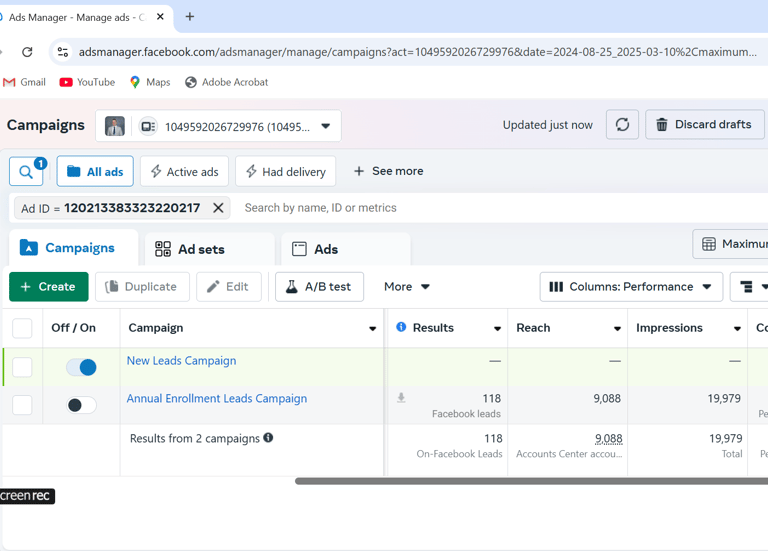Check the select-all header checkbox
This screenshot has height=551, width=768.
tap(22, 328)
